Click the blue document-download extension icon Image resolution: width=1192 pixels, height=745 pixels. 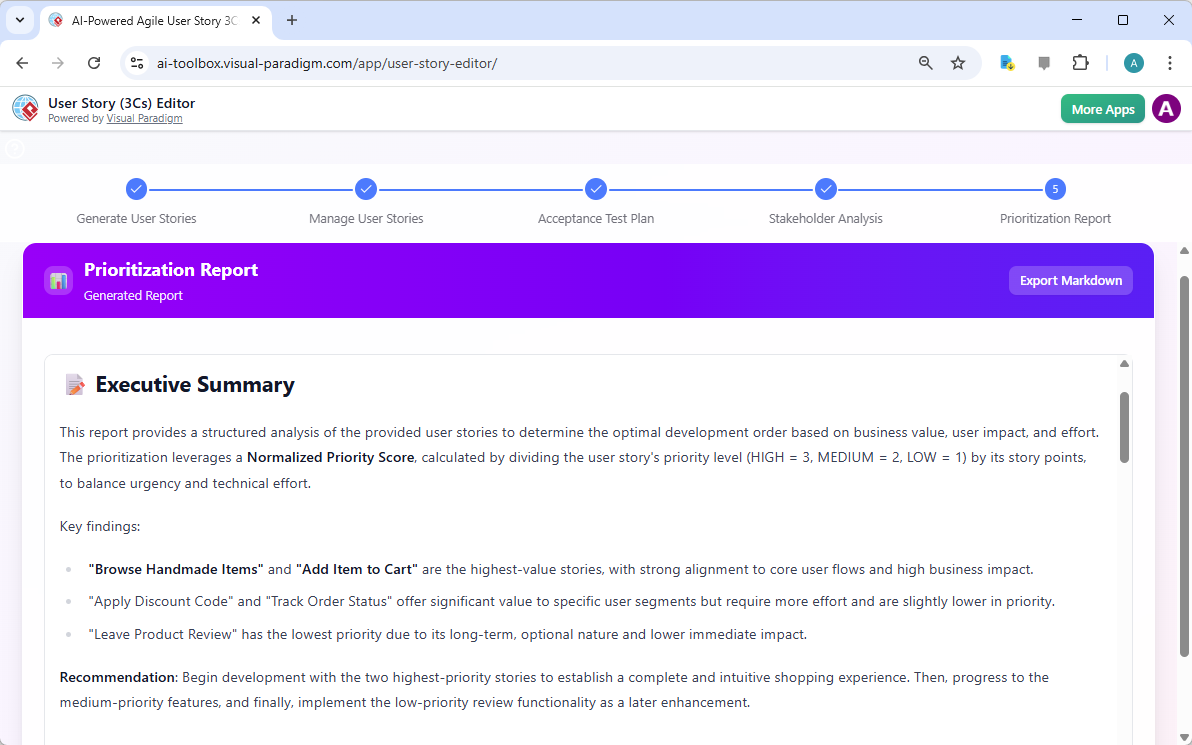click(x=1007, y=62)
